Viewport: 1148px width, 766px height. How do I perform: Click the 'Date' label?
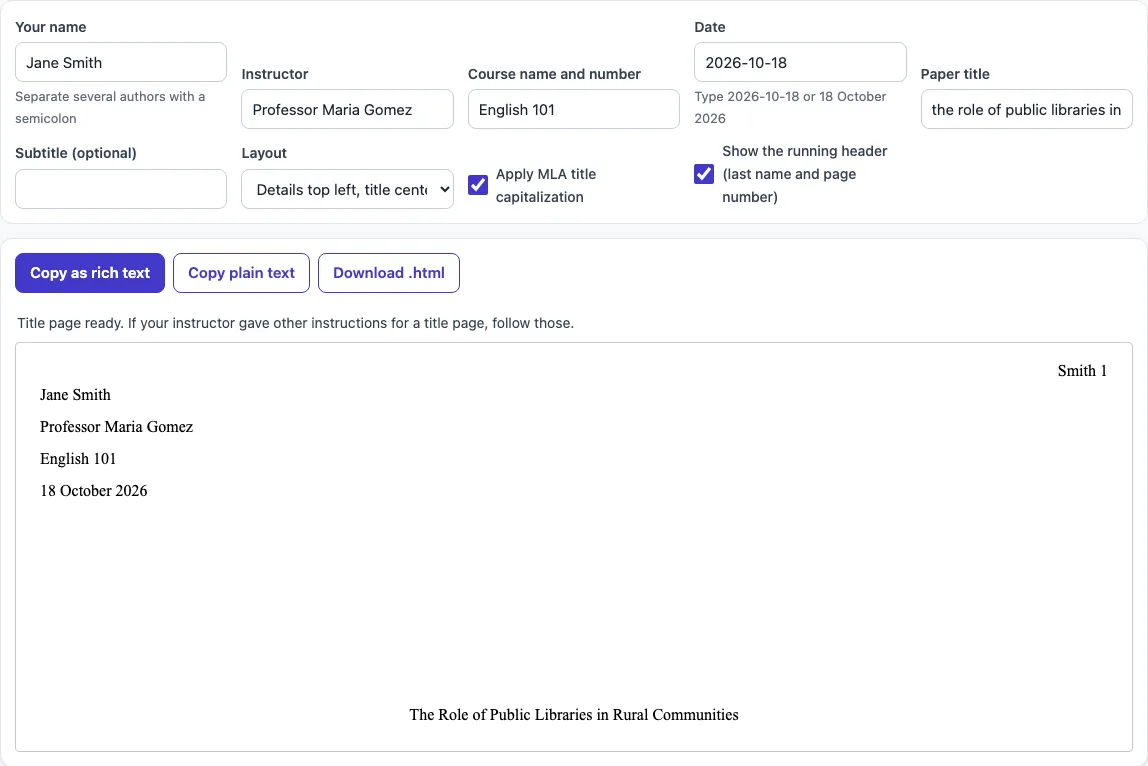(x=710, y=27)
